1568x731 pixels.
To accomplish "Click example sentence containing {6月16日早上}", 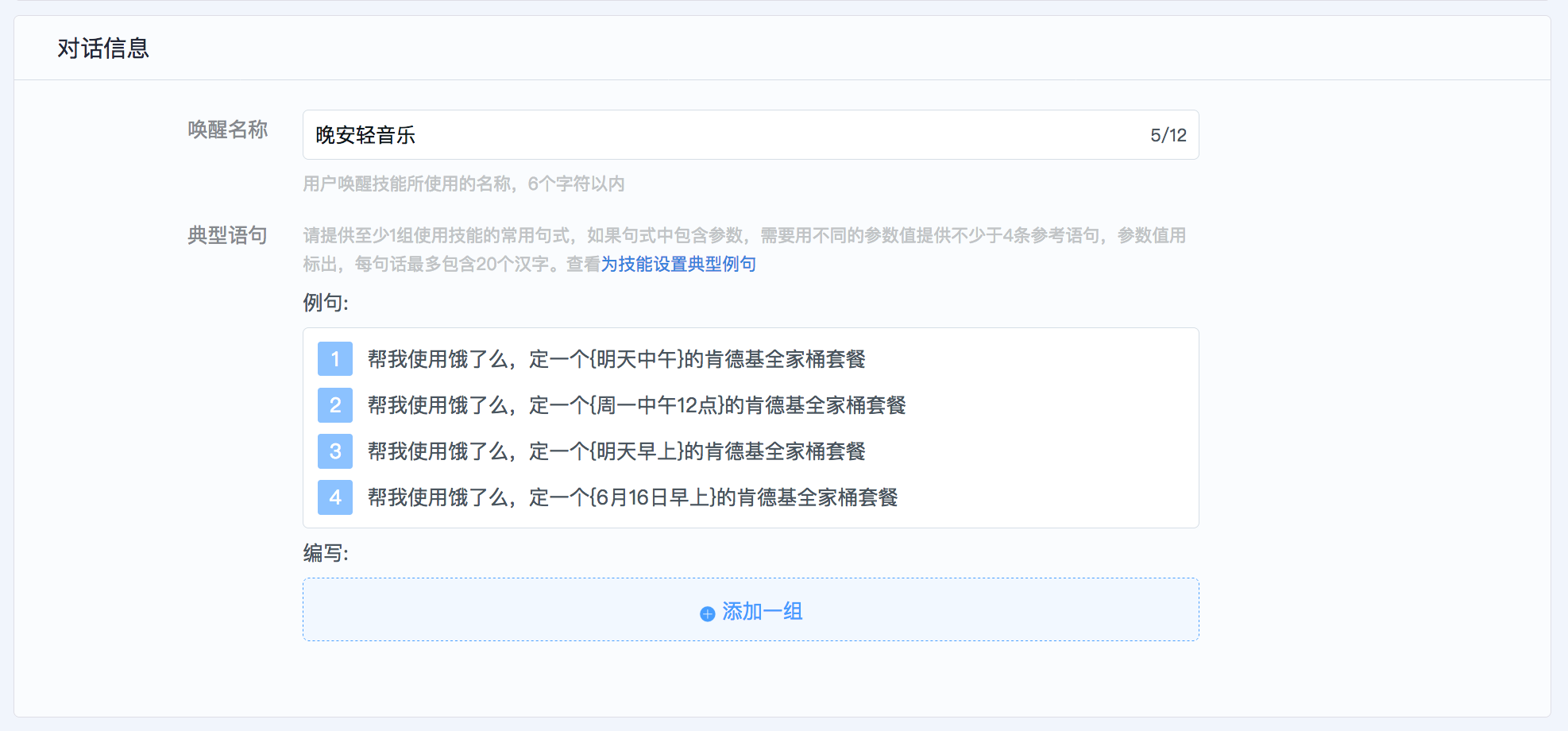I will point(632,497).
